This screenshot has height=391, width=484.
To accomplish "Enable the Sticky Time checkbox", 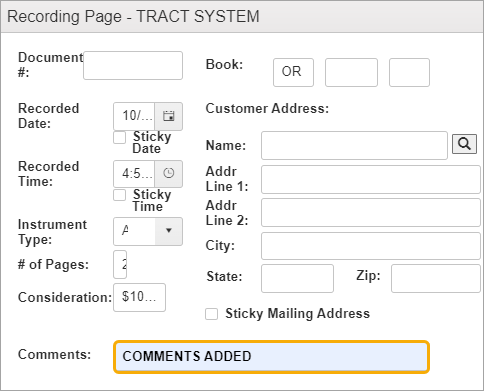I will [119, 195].
